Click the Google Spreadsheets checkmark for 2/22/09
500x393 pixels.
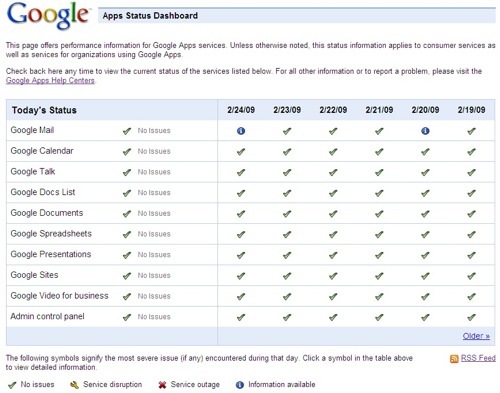click(x=333, y=234)
